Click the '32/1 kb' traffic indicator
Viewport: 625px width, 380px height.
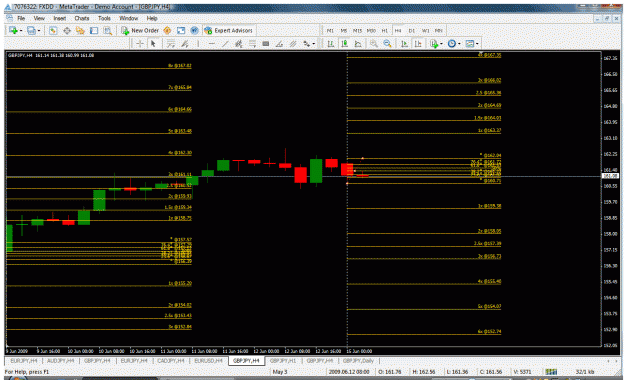tap(585, 372)
